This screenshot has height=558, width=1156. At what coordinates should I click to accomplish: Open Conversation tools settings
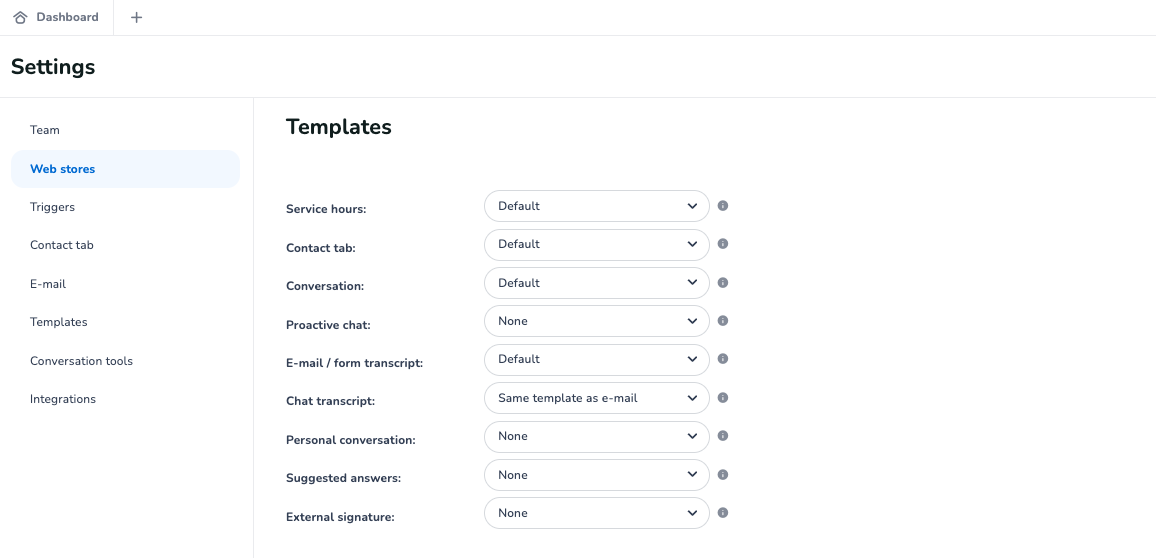click(81, 361)
